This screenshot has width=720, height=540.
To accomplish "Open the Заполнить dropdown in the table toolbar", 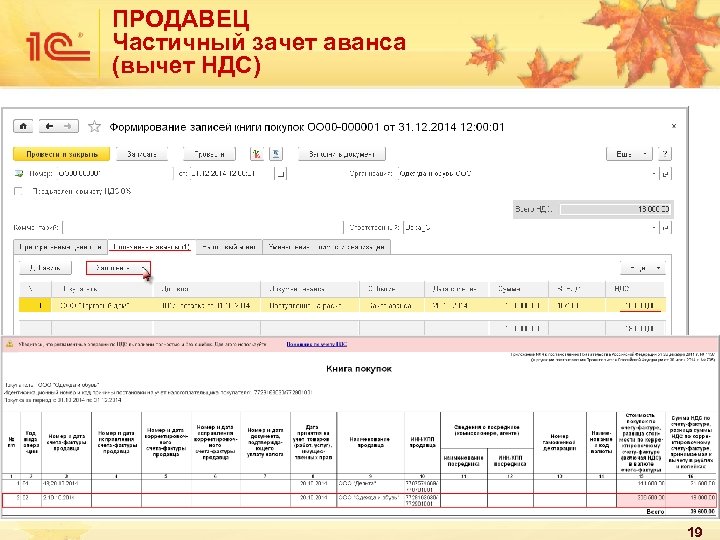I will pyautogui.click(x=118, y=268).
